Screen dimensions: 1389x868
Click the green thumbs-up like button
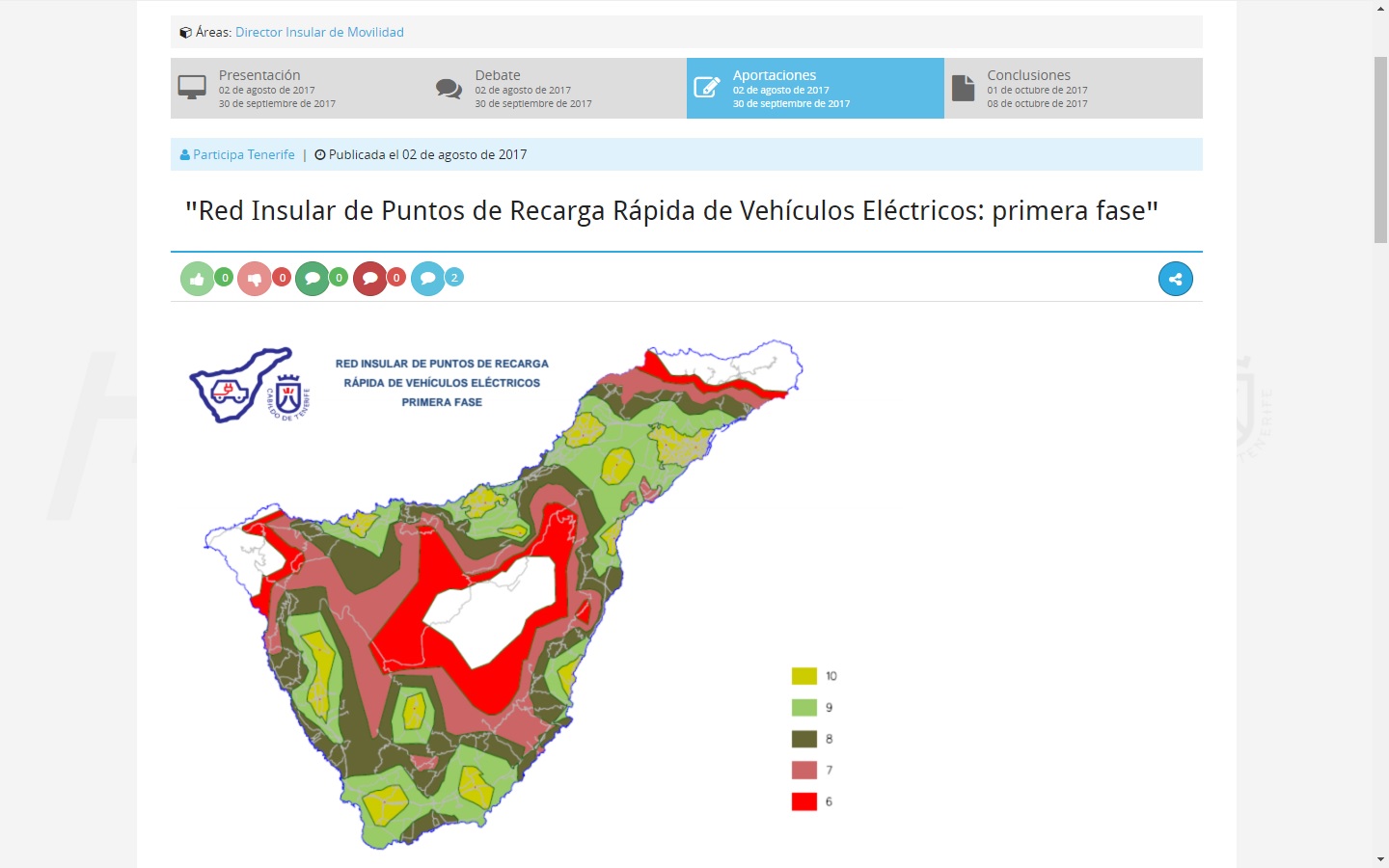[197, 279]
